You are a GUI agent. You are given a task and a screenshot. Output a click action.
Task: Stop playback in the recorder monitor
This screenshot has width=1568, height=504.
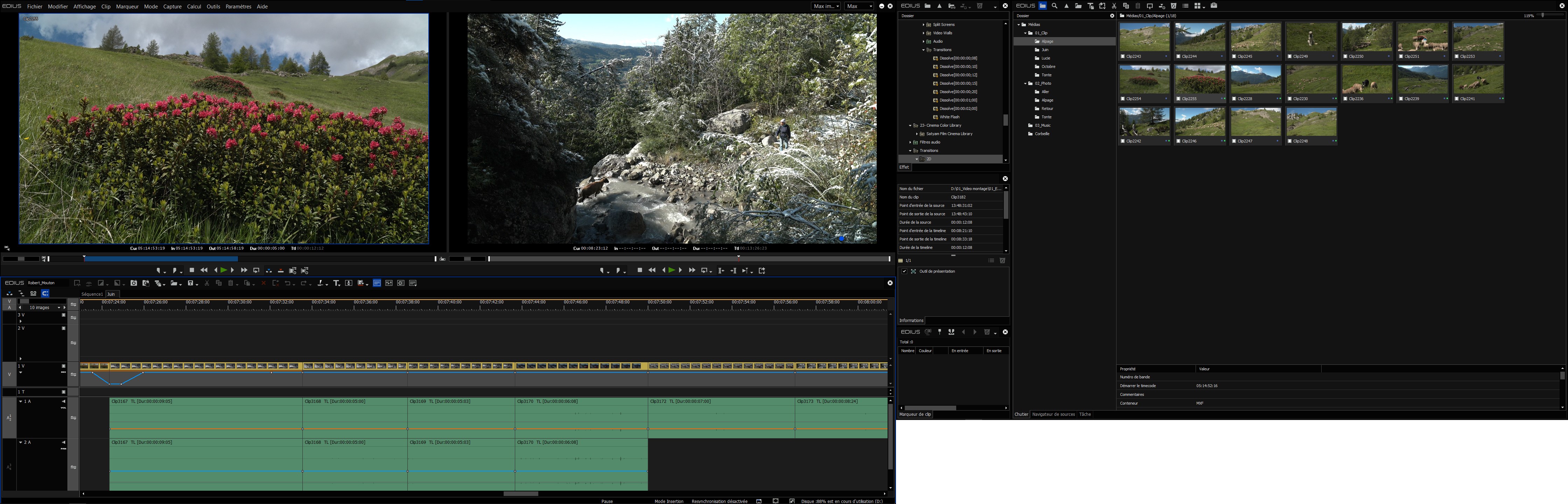640,270
